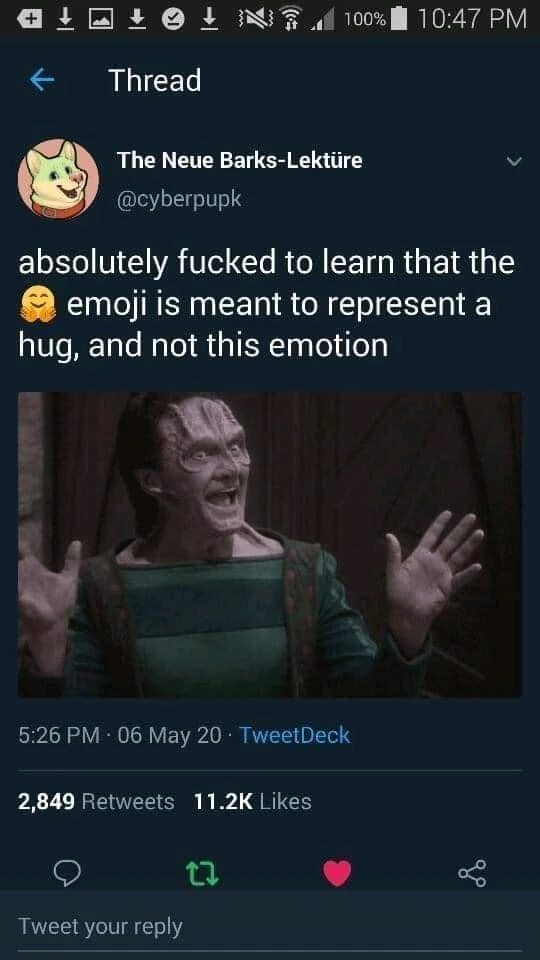The image size is (540, 960).
Task: View the 2,849 Retweets list
Action: pyautogui.click(x=96, y=801)
